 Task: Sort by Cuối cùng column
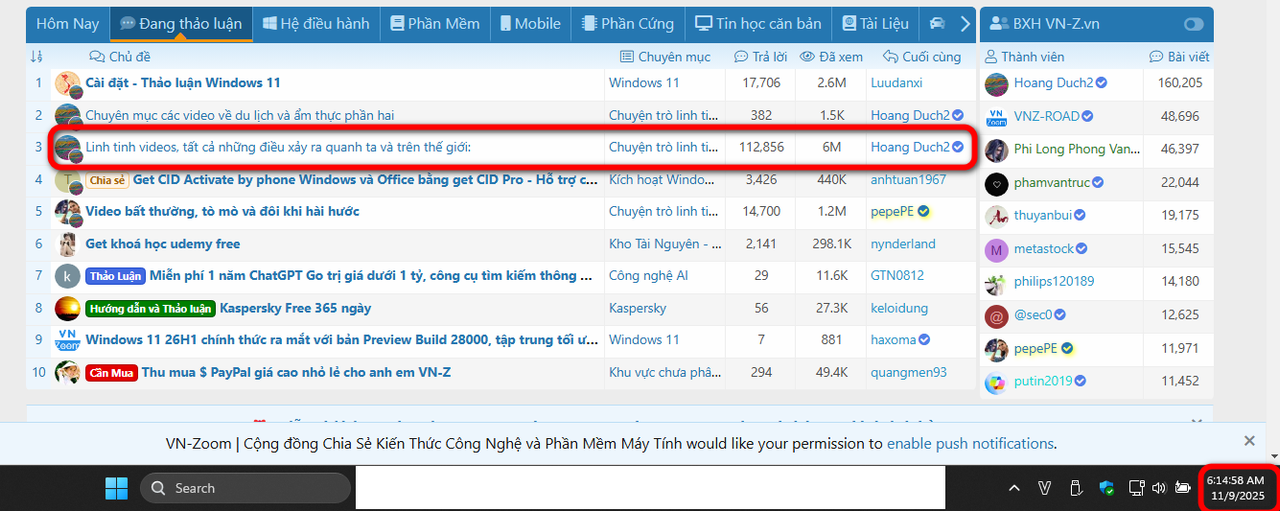[921, 56]
